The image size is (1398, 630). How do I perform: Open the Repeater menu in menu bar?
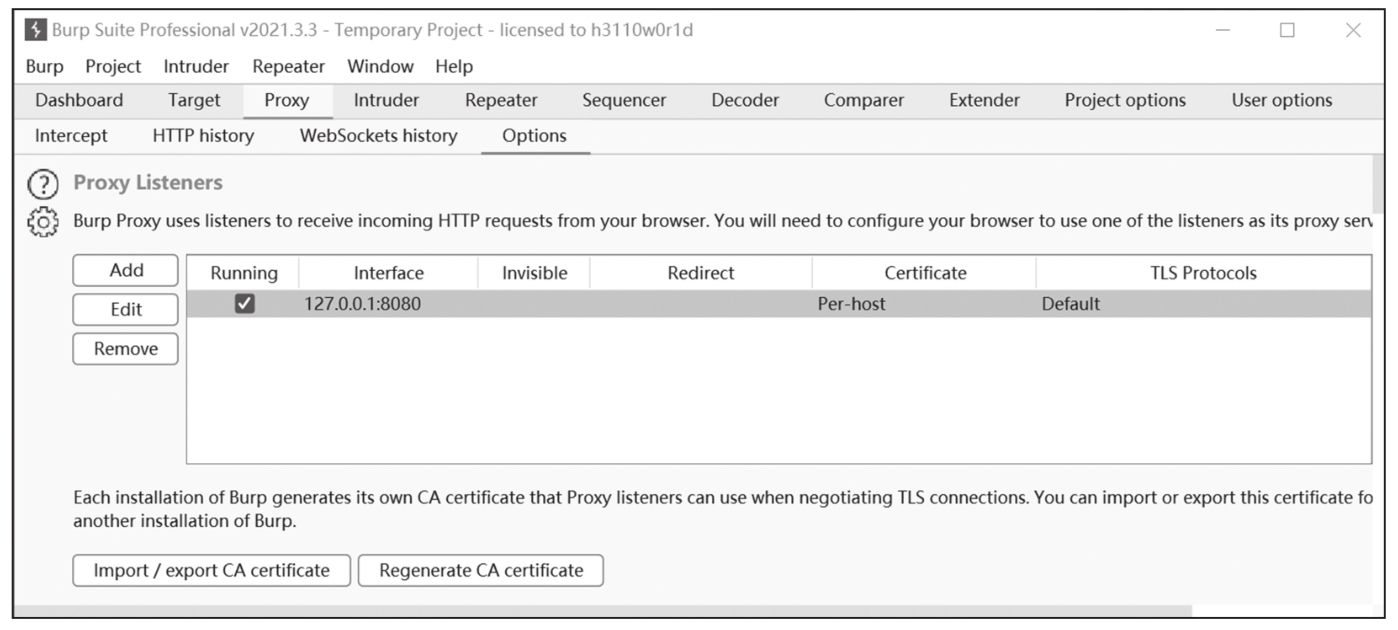coord(289,67)
